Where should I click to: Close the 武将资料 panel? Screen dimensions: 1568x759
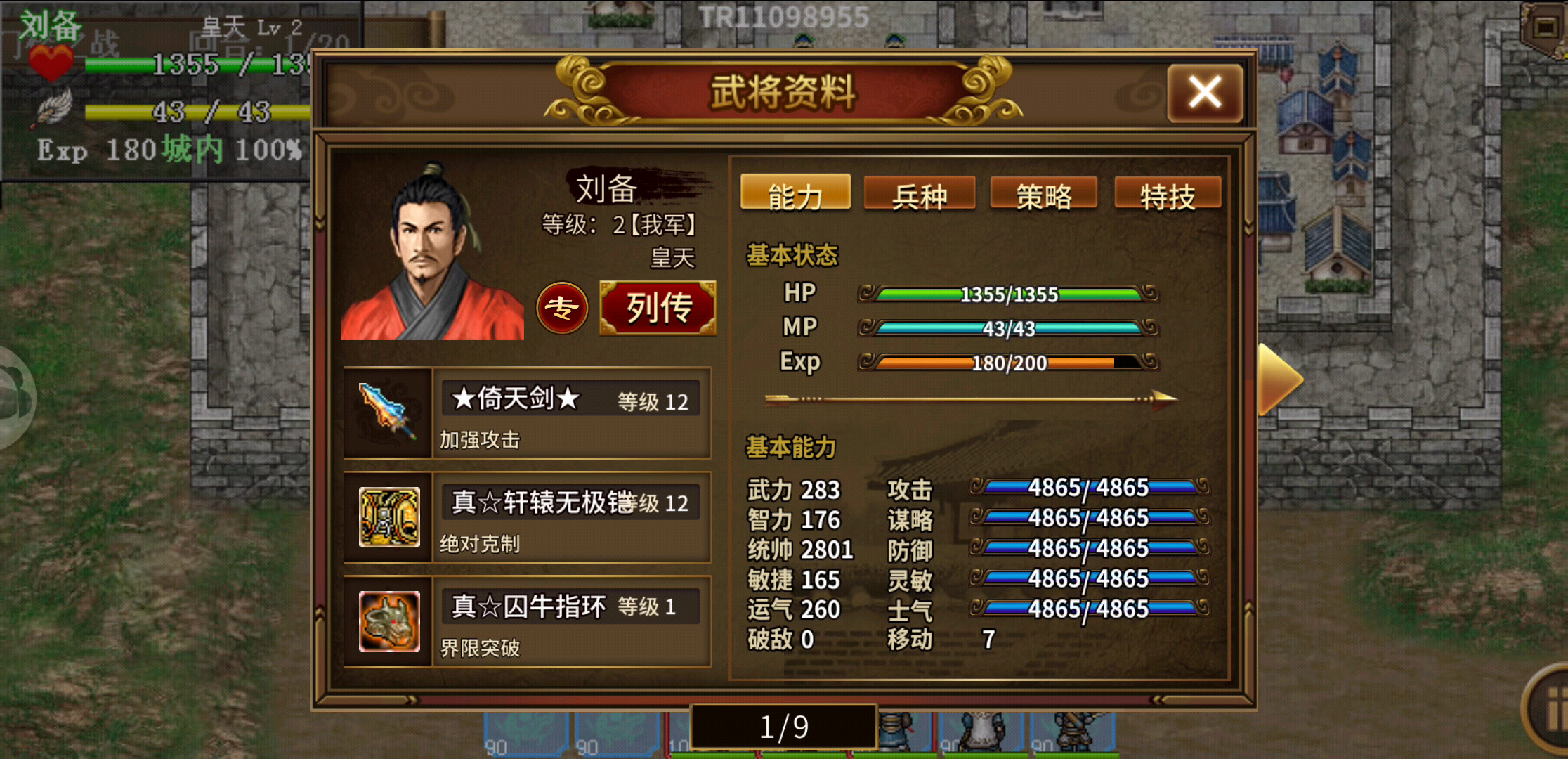click(x=1205, y=92)
